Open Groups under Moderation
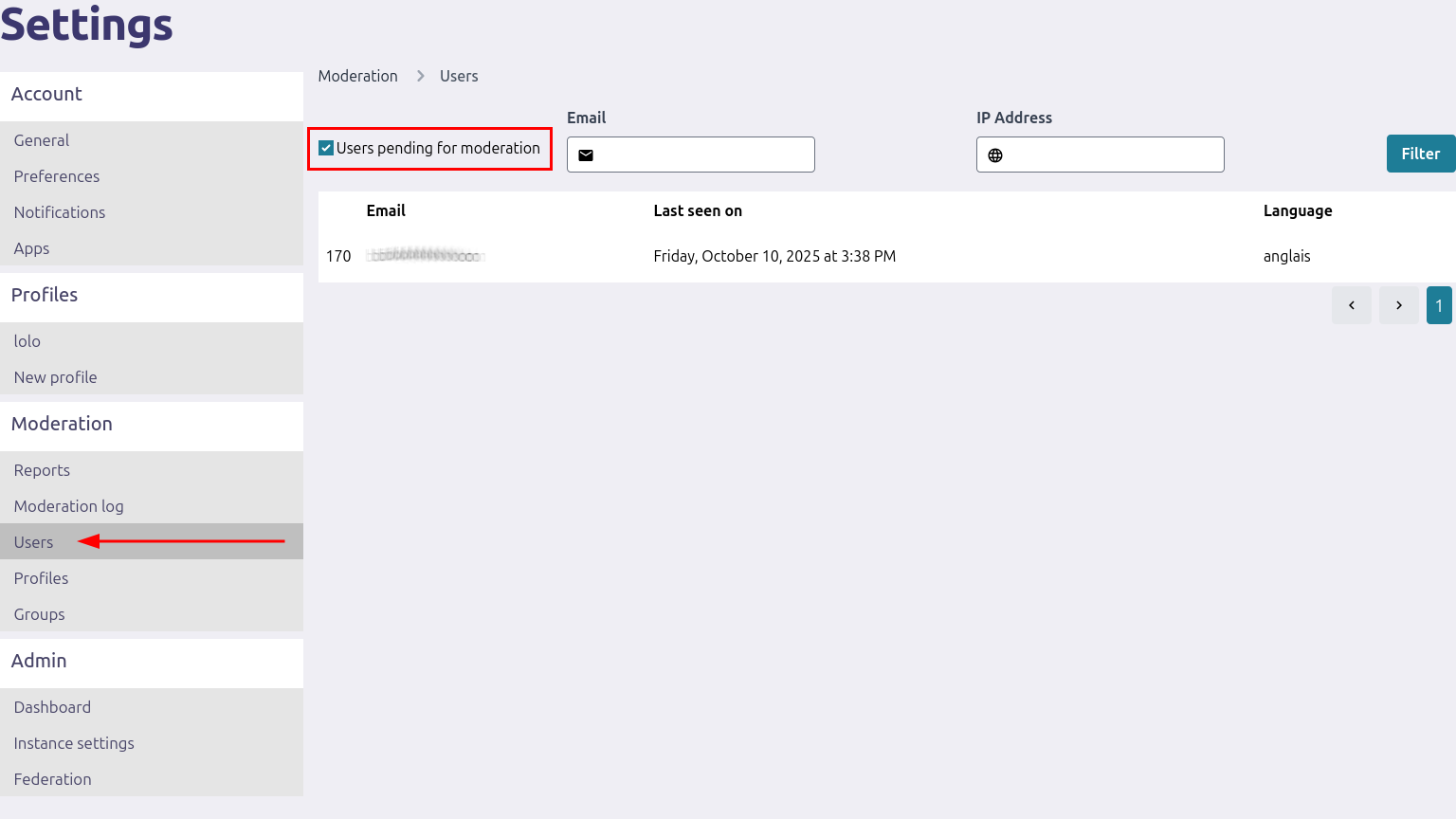The height and width of the screenshot is (819, 1456). pos(40,614)
